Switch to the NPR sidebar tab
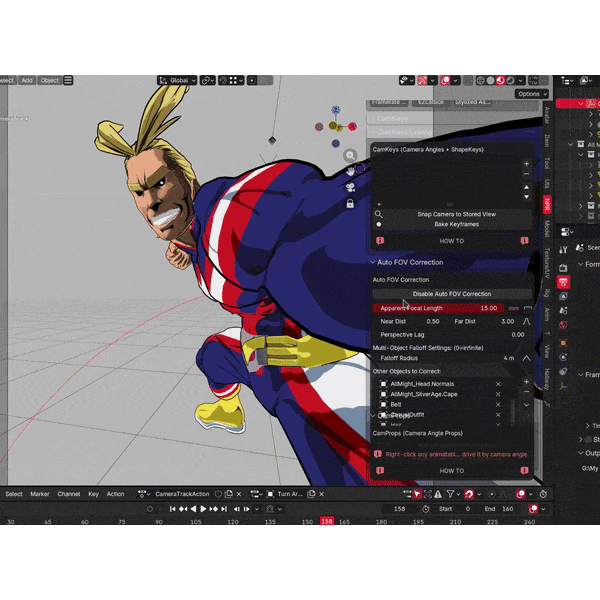The image size is (600, 600). click(x=547, y=205)
